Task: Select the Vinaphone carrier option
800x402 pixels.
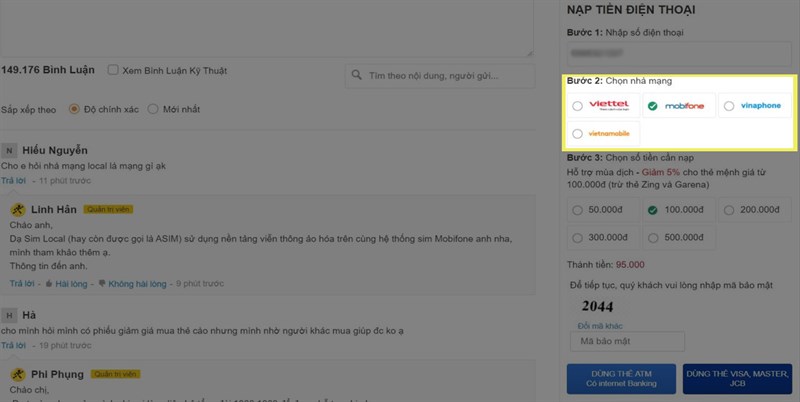Action: (x=755, y=106)
